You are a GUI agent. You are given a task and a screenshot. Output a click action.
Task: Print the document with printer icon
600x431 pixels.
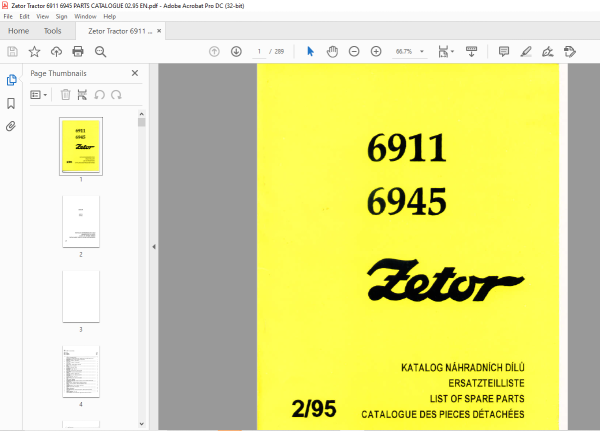78,51
